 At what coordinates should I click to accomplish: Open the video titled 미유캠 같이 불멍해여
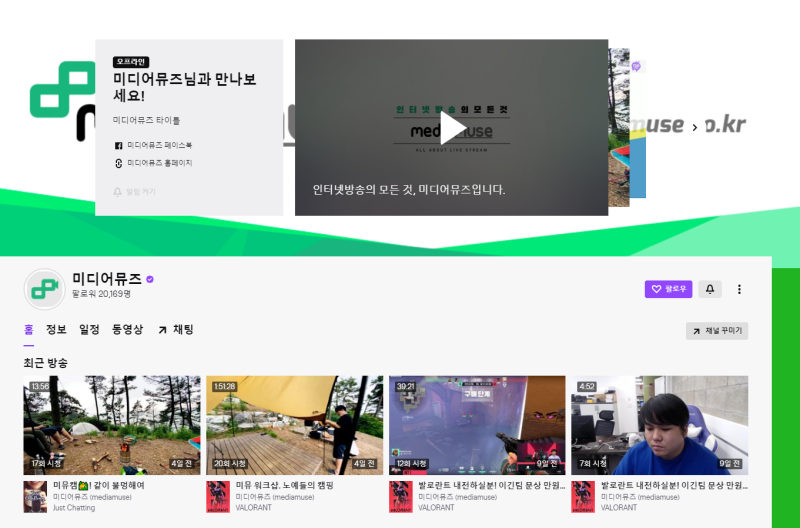click(x=99, y=485)
